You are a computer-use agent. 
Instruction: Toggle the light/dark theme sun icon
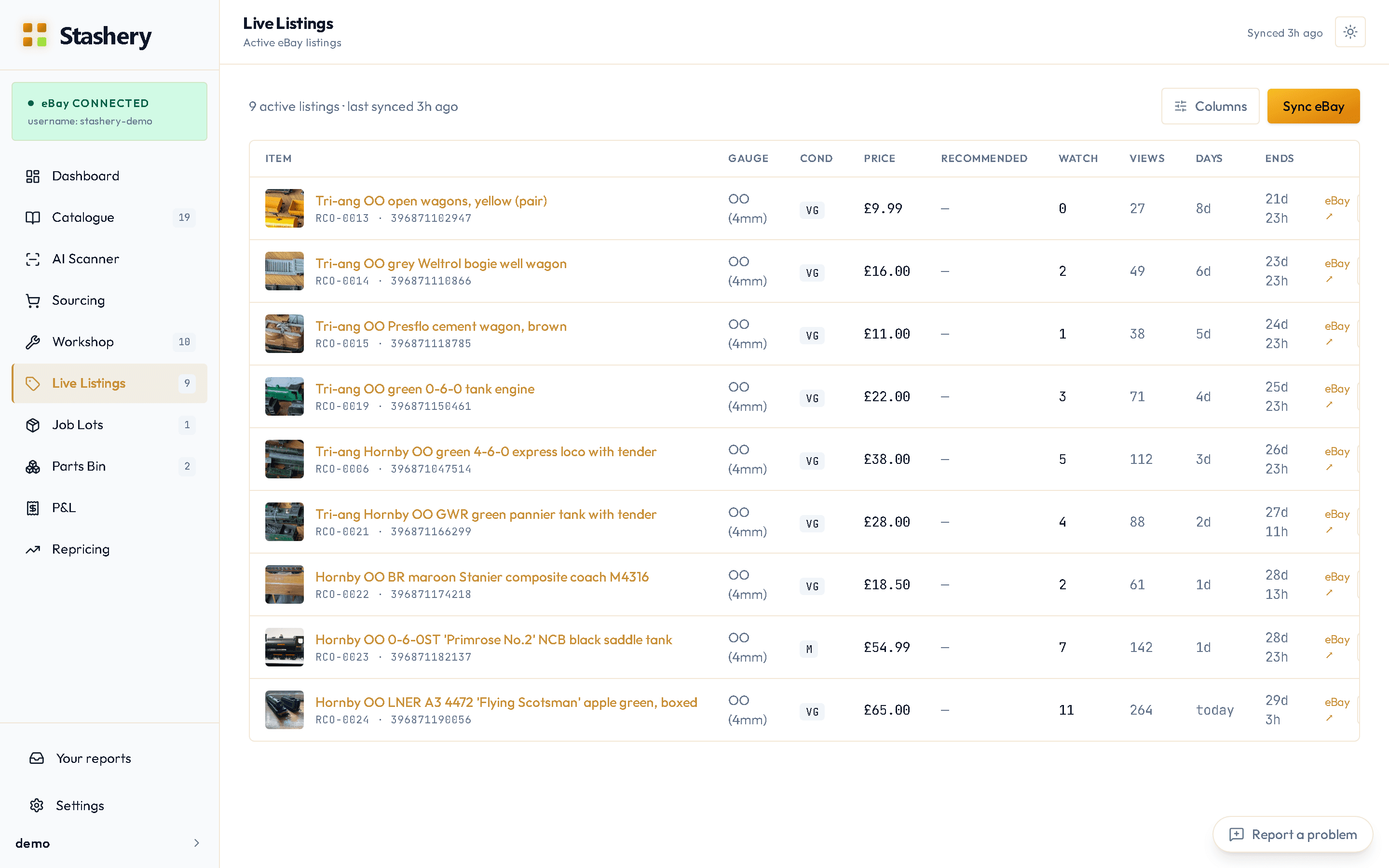[x=1350, y=32]
